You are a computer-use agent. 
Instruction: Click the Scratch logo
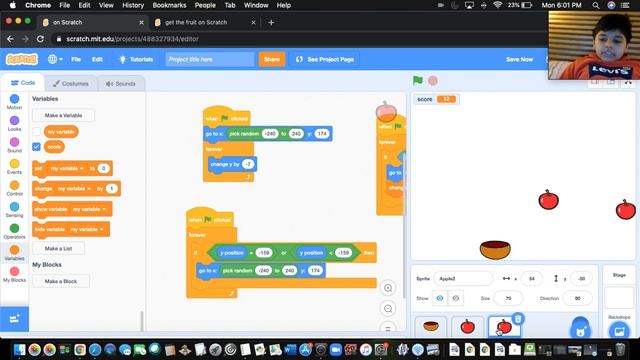[x=22, y=59]
